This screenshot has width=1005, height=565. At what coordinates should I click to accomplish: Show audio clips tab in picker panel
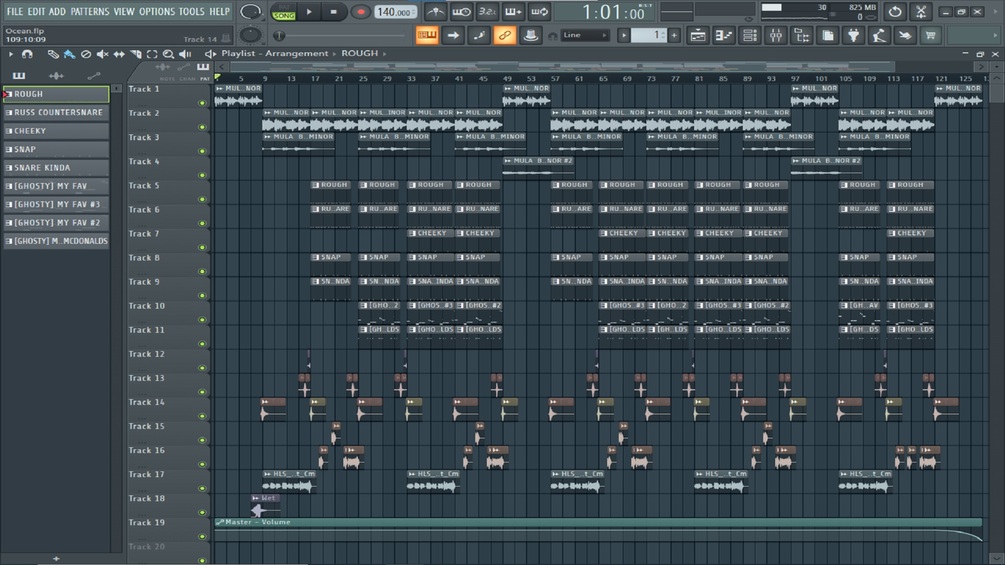point(56,76)
